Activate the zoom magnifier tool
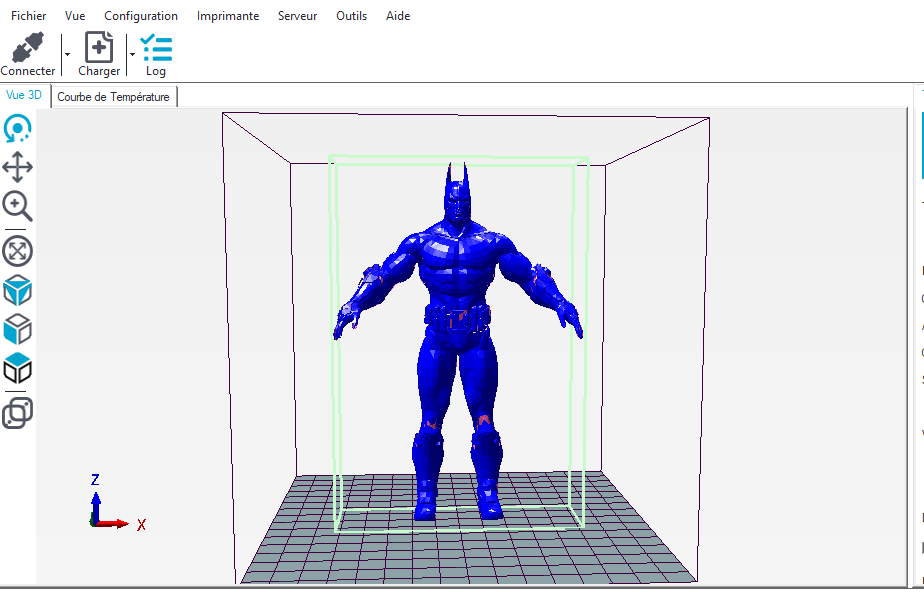This screenshot has height=592, width=924. pos(18,207)
